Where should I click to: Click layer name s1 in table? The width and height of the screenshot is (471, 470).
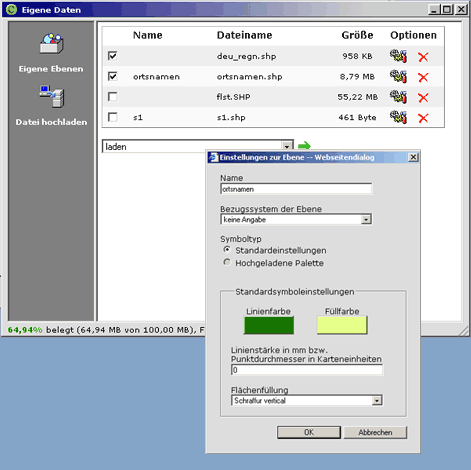[138, 117]
